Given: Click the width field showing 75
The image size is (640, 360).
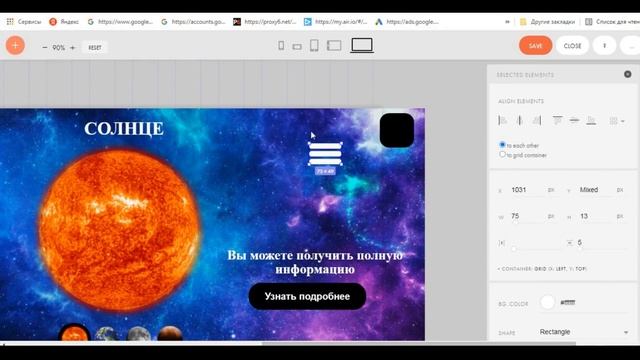Looking at the screenshot, I should 527,216.
